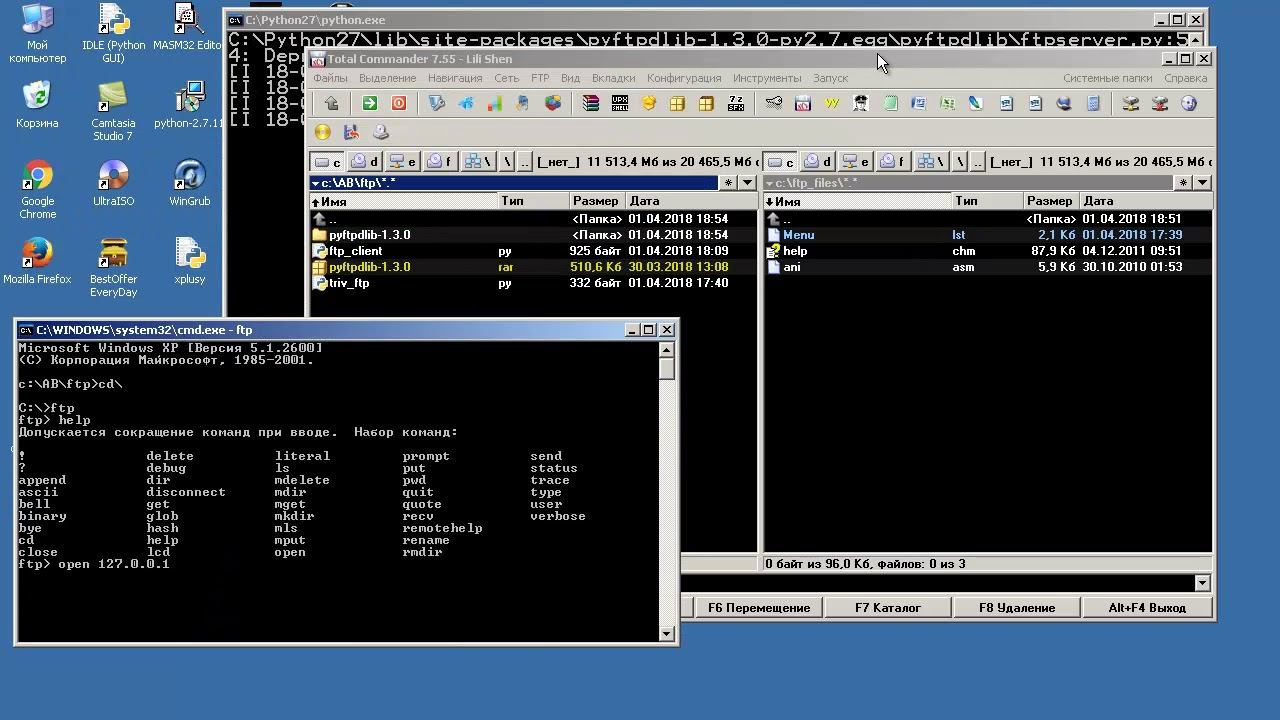Click the key-shaped toolbar icon
Image resolution: width=1280 pixels, height=720 pixels.
click(774, 103)
